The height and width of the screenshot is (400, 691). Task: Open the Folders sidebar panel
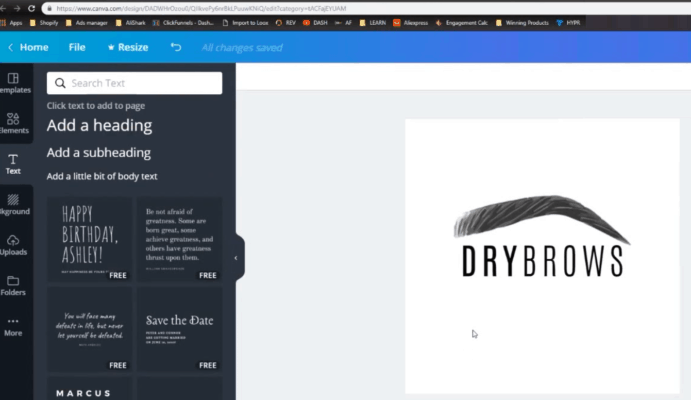(x=13, y=285)
